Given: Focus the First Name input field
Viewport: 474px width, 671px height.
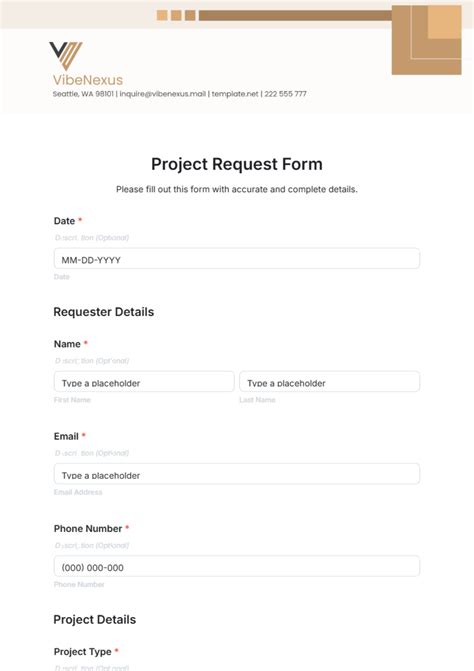Looking at the screenshot, I should pos(144,381).
